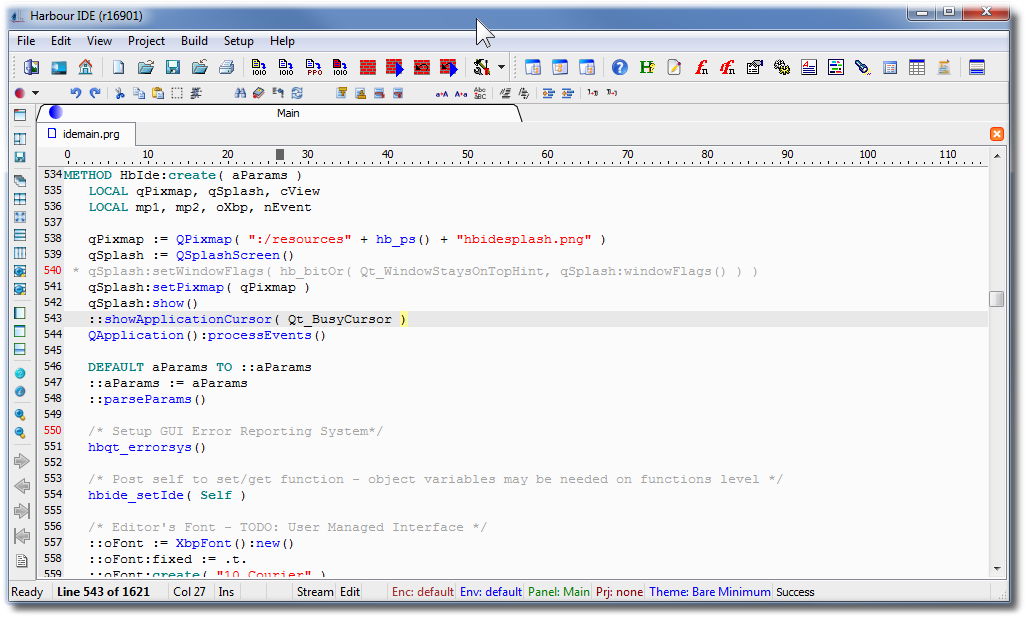Click the printer icon
This screenshot has height=619, width=1030.
click(x=227, y=68)
